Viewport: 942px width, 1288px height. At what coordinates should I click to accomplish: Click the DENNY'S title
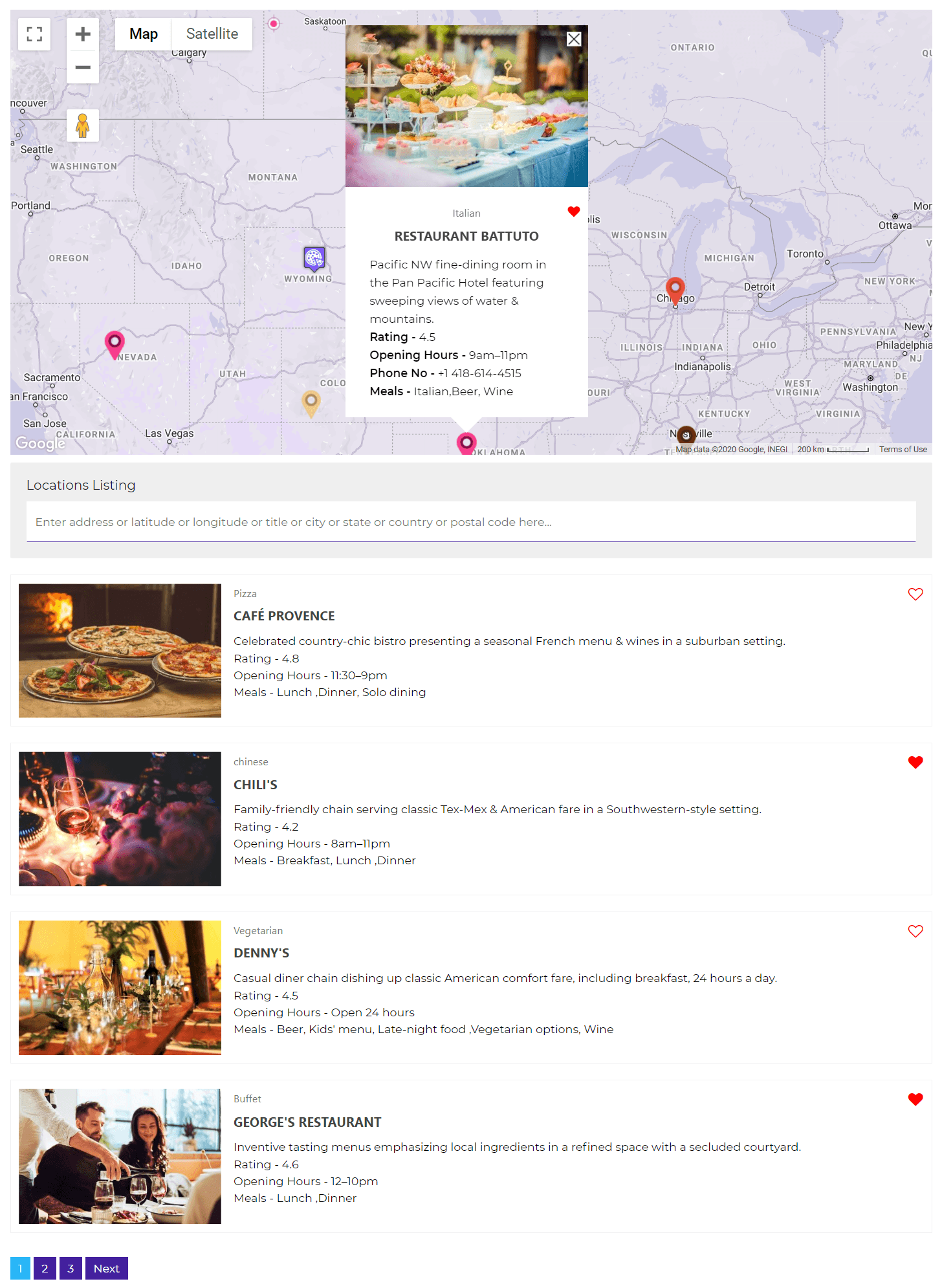tap(261, 953)
